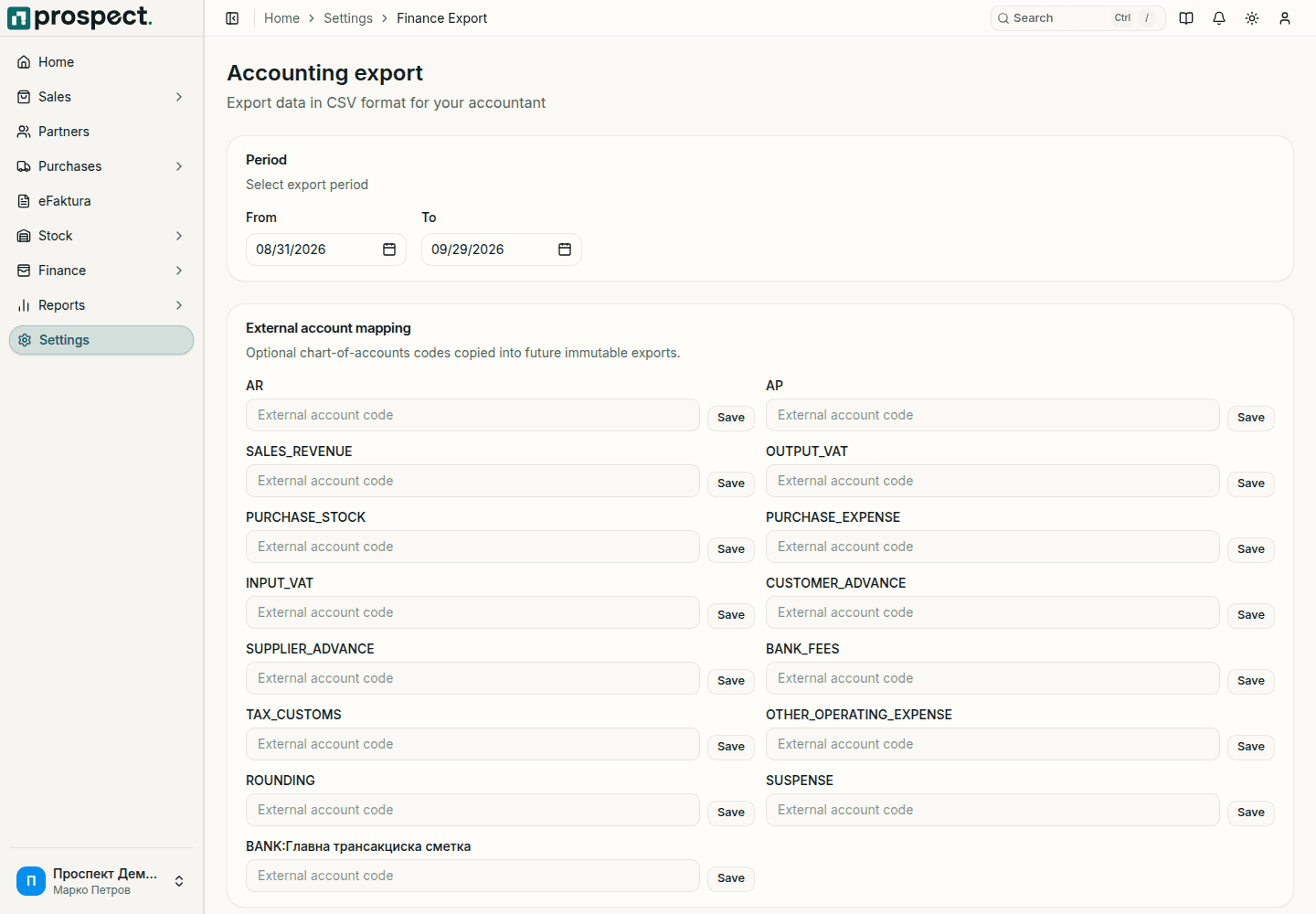Click the Проспект organization avatar

click(x=31, y=881)
